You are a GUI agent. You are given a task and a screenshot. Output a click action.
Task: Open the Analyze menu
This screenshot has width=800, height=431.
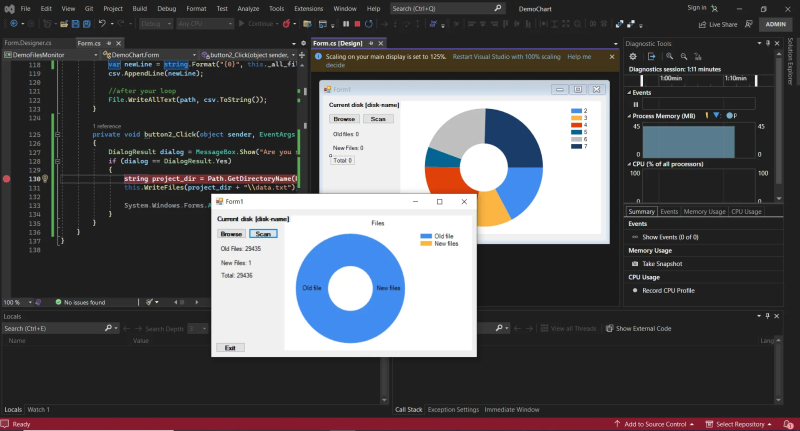(247, 9)
